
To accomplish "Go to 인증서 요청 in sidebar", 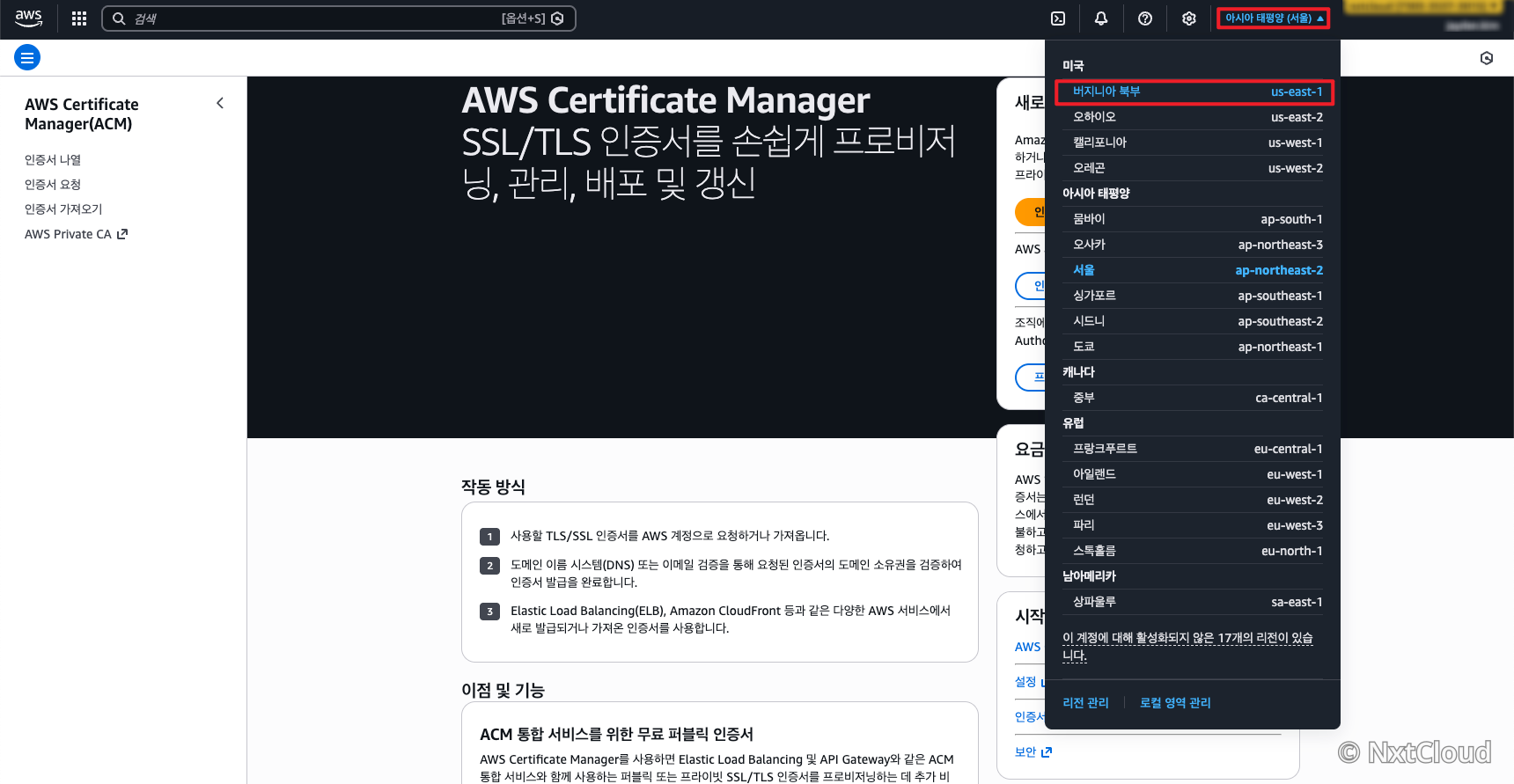I will [x=53, y=184].
